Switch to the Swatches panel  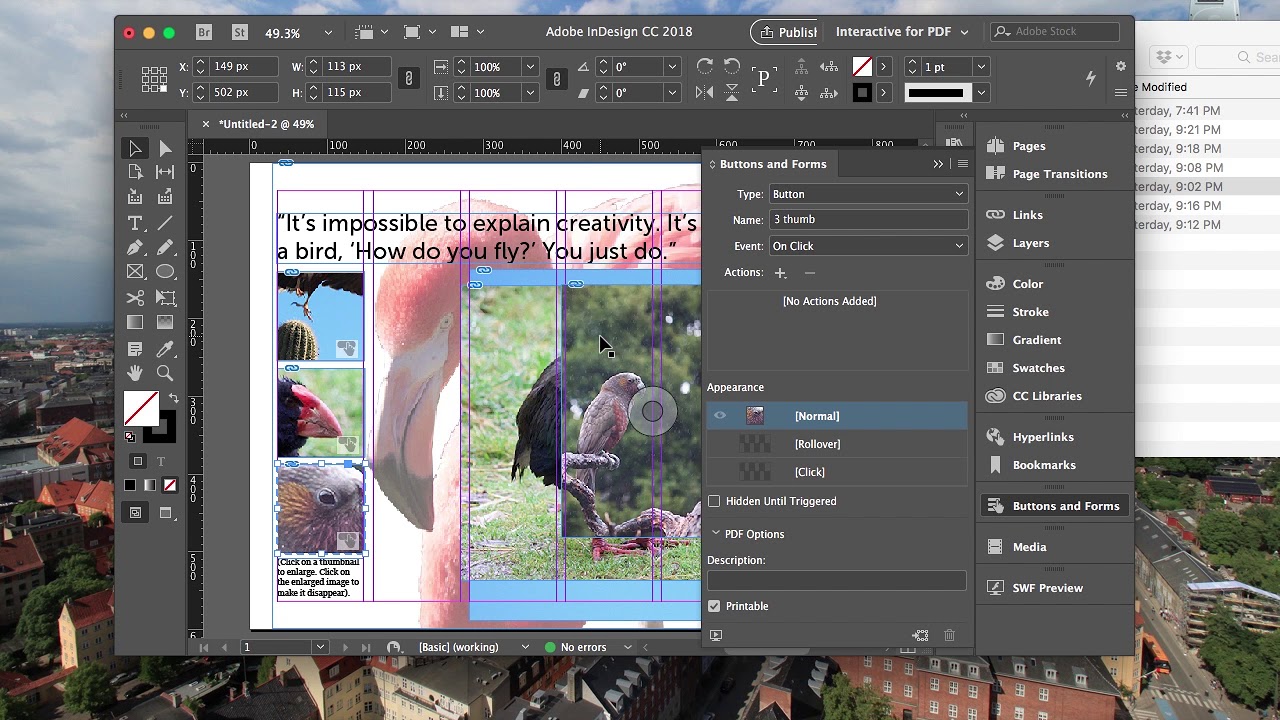1038,368
